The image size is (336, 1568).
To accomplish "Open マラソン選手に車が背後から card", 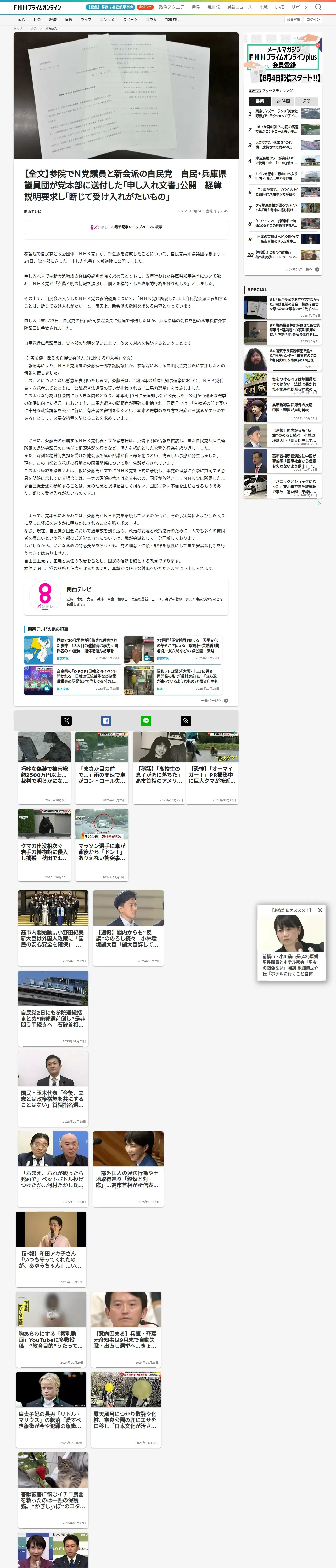I will [102, 845].
